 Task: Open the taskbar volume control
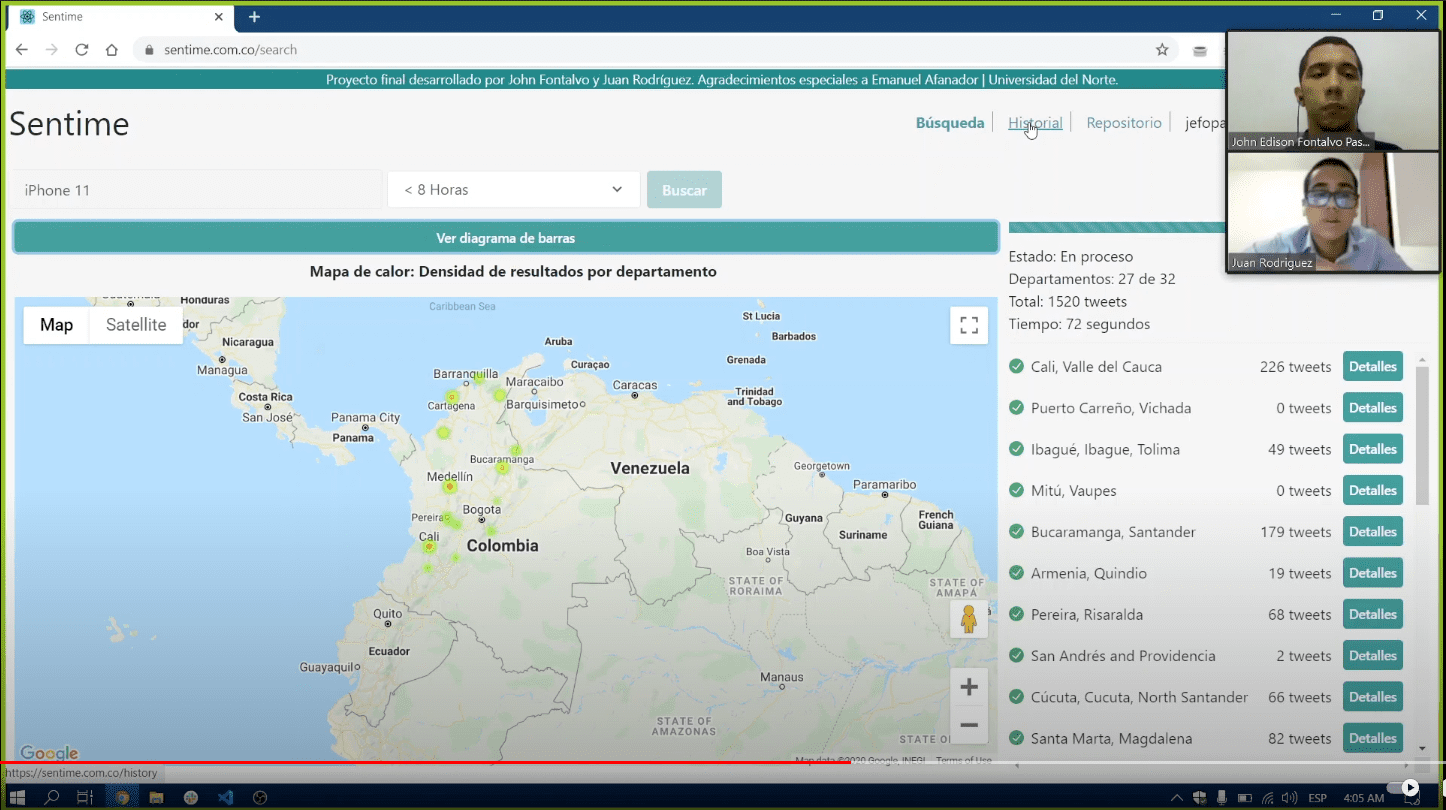1290,798
